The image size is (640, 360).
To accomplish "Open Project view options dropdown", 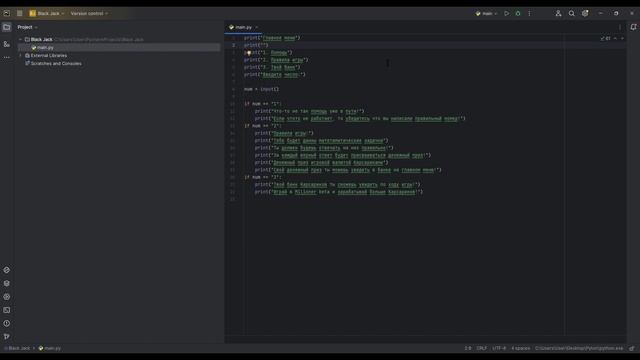I will (27, 27).
